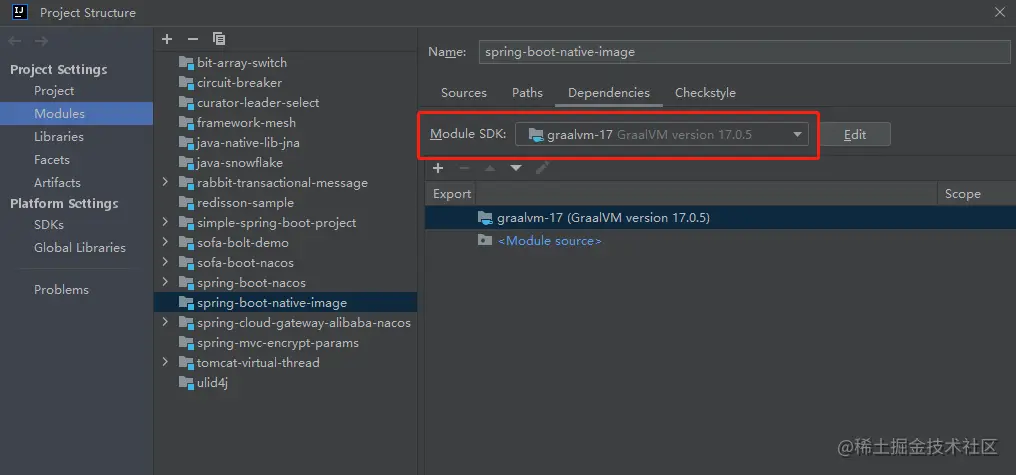Open Libraries settings page
The width and height of the screenshot is (1016, 475).
[x=59, y=137]
